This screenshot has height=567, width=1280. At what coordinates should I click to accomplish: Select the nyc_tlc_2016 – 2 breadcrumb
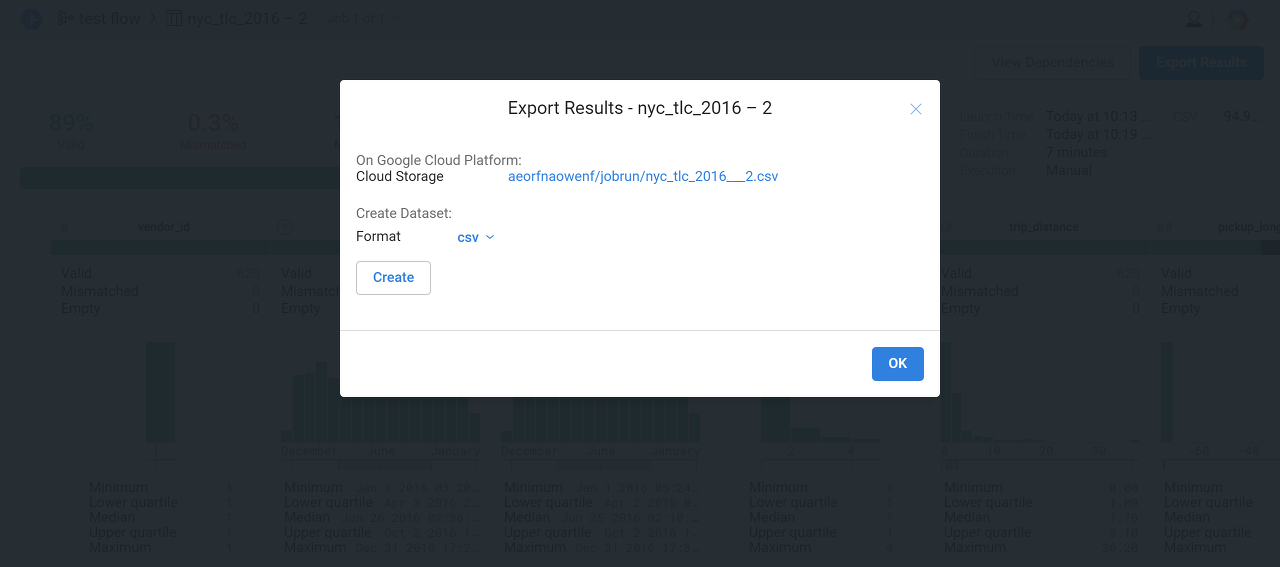[238, 19]
